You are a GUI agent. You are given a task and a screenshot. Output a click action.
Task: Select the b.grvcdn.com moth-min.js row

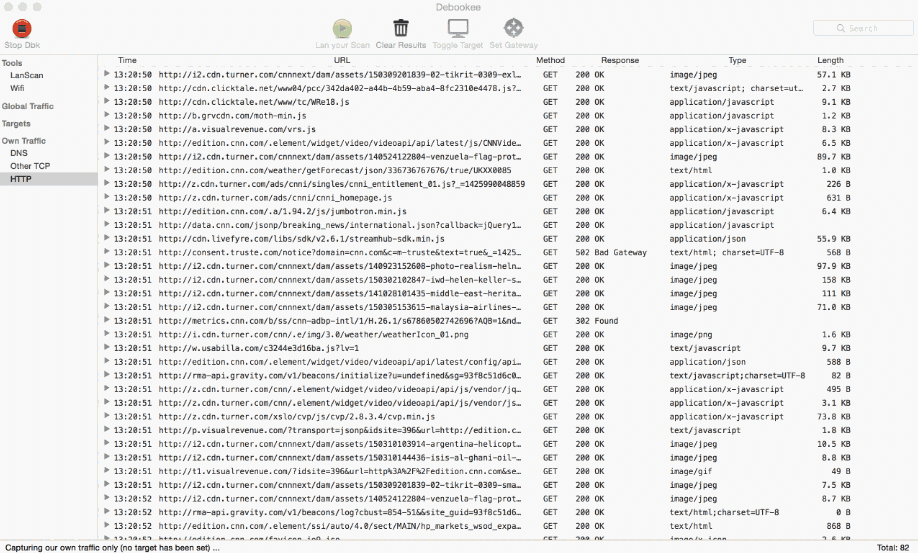pyautogui.click(x=477, y=115)
